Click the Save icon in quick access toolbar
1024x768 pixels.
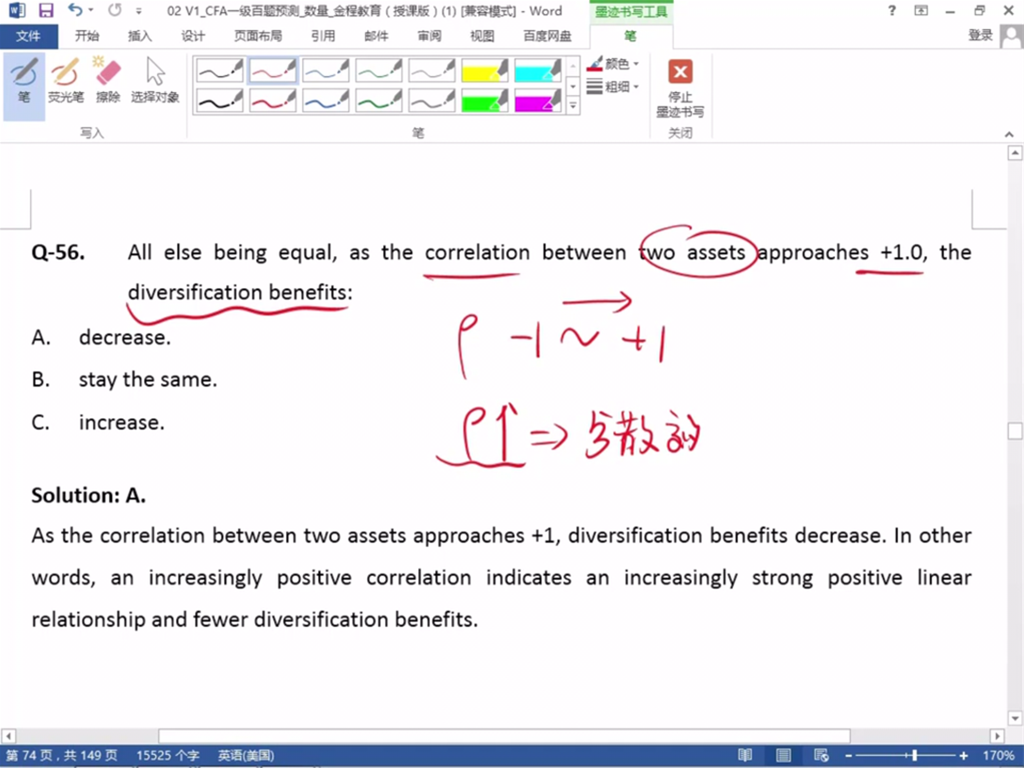pyautogui.click(x=46, y=11)
